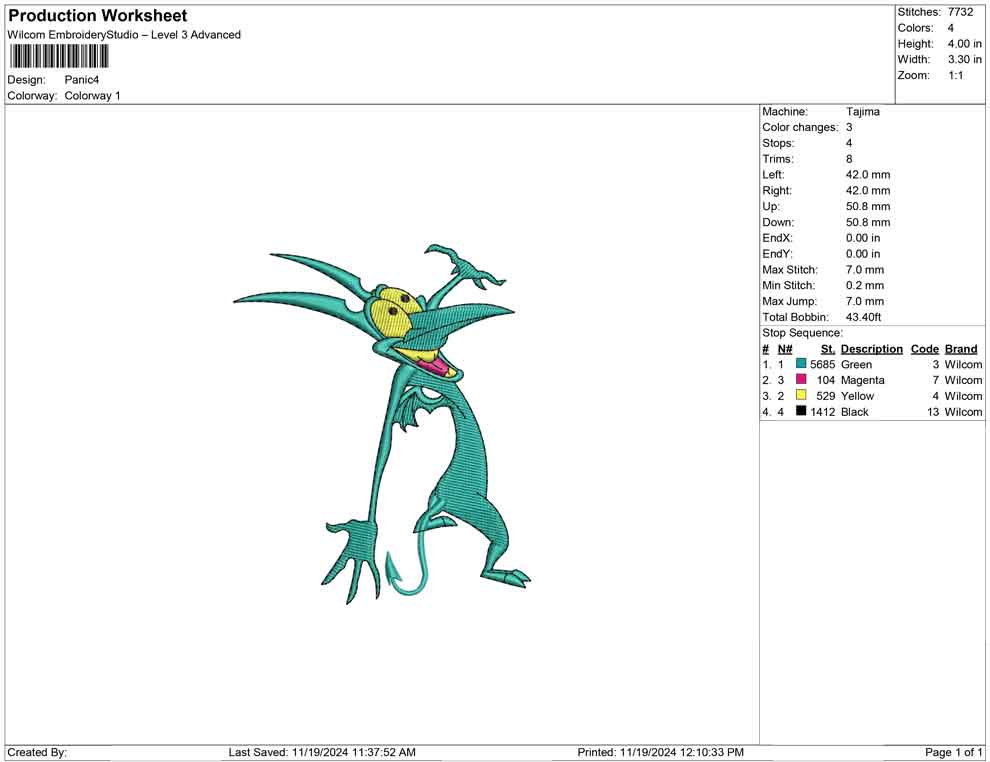Click the 'Stops:' label
This screenshot has width=990, height=762.
pyautogui.click(x=778, y=143)
